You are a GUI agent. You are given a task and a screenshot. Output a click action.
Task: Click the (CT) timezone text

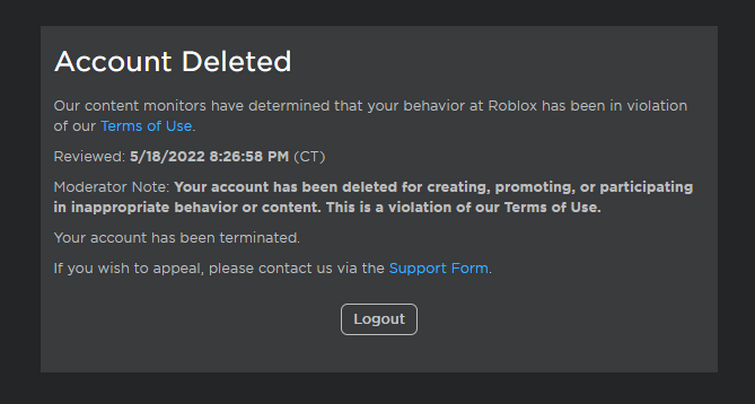309,156
